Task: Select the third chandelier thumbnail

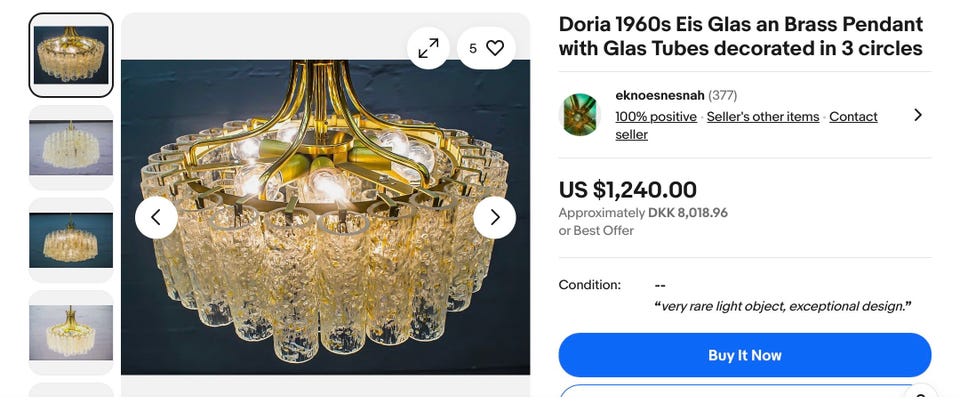Action: coord(71,240)
